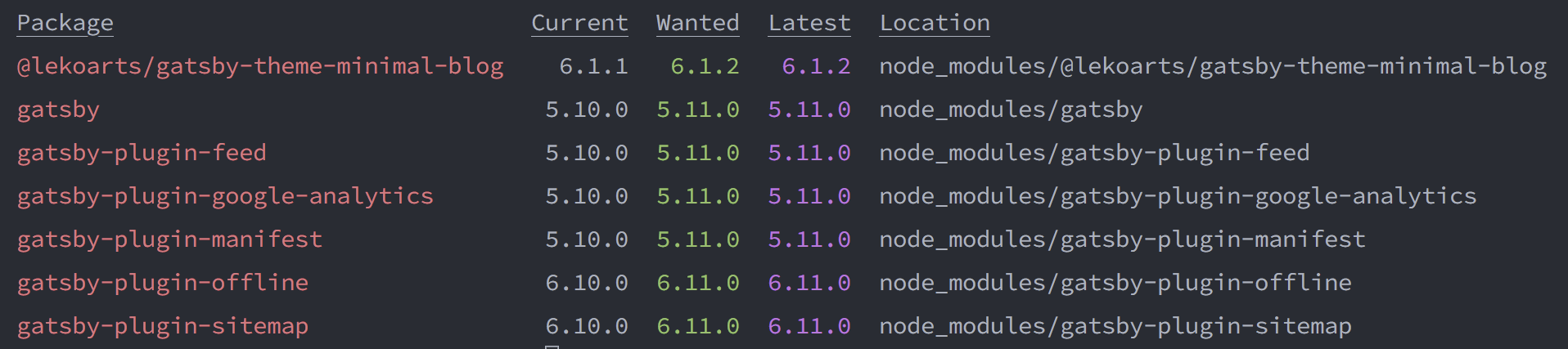Click current version 6.1.1 of minimal-blog theme
This screenshot has width=1568, height=349.
594,66
